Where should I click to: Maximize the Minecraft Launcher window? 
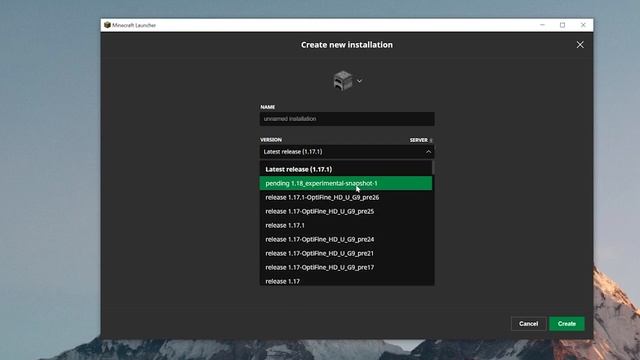(562, 25)
